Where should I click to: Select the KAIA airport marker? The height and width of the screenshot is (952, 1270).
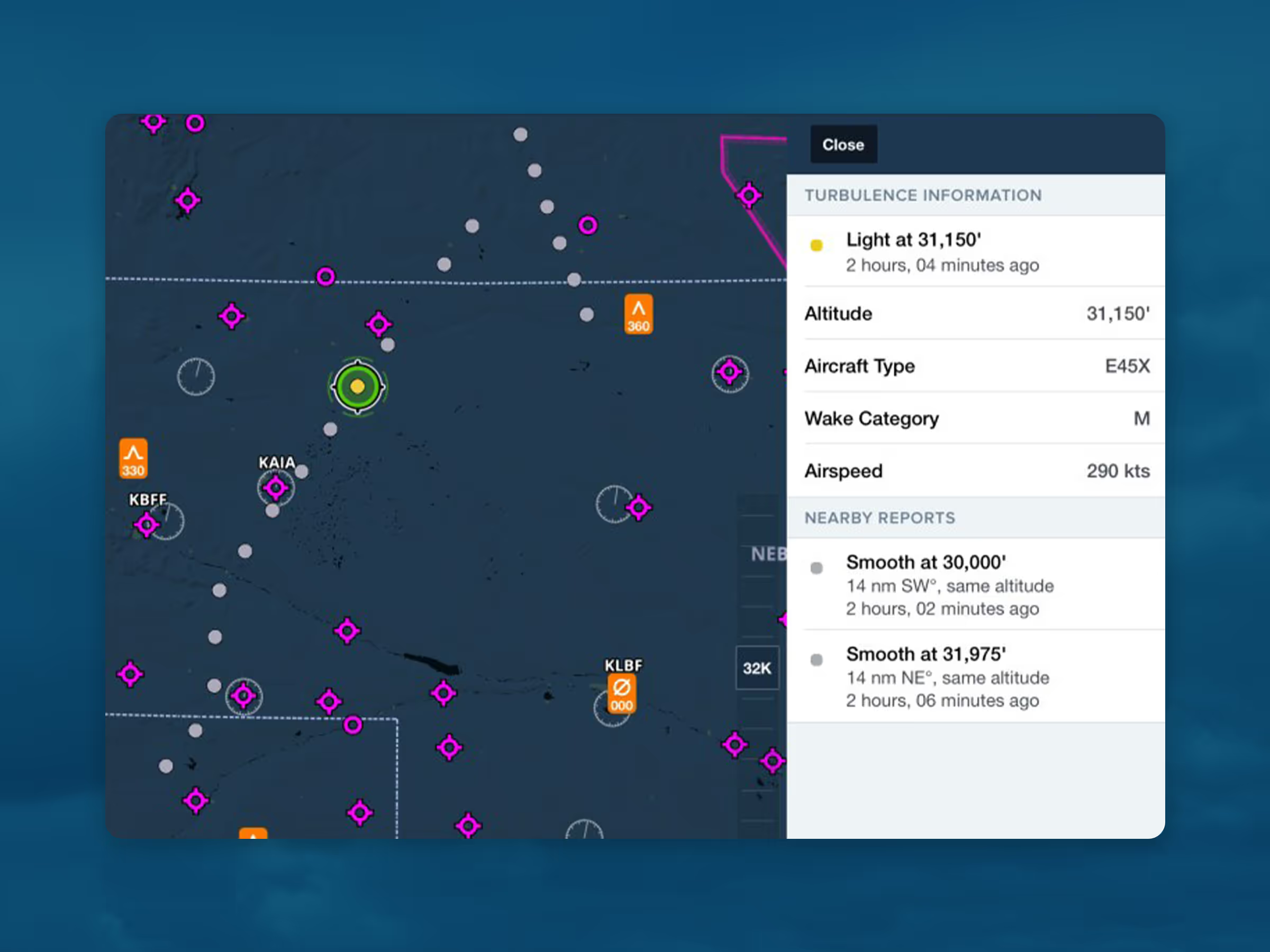[276, 488]
